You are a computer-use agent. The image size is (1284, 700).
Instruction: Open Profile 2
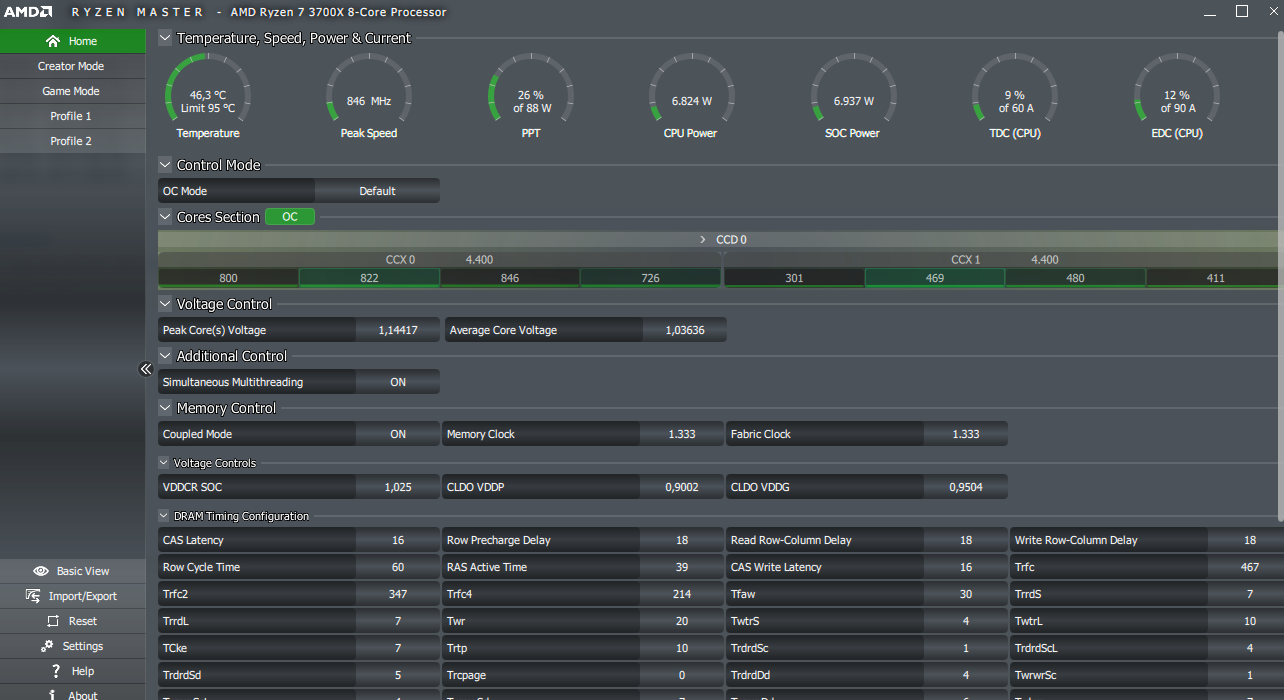(x=73, y=141)
